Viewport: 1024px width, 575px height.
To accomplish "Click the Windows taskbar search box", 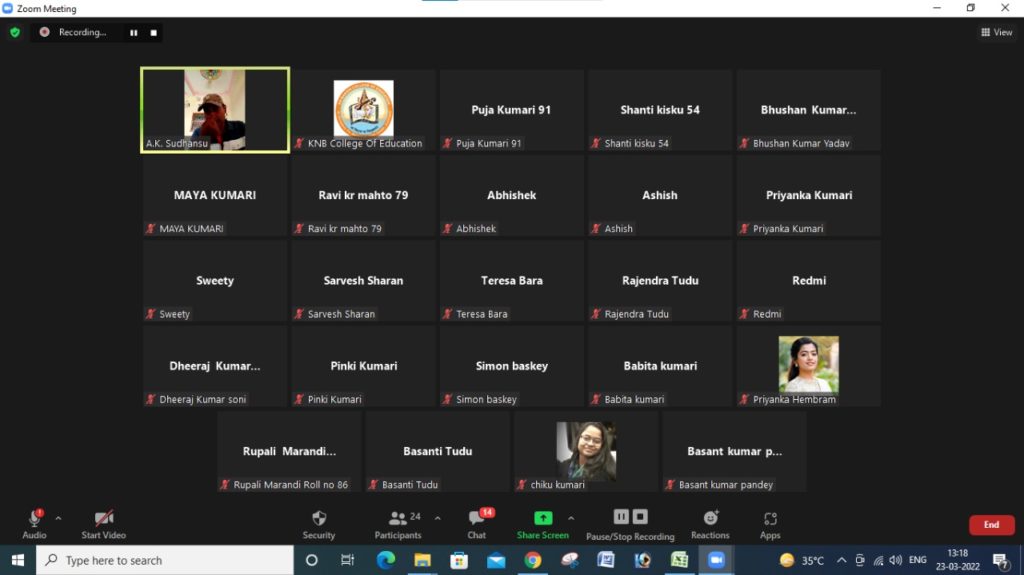I will click(x=165, y=560).
